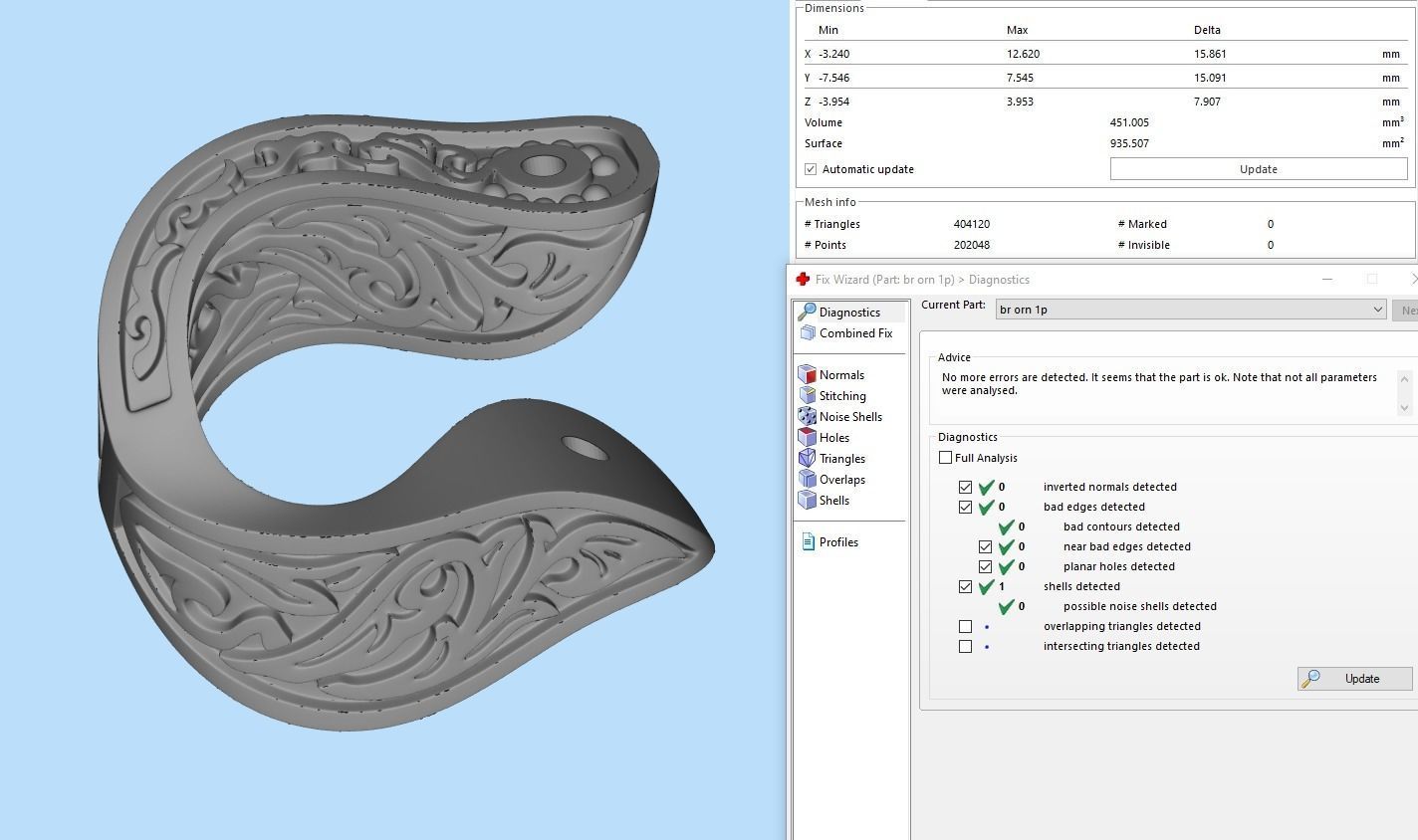Select the Profiles menu label
The image size is (1418, 840).
tap(838, 542)
